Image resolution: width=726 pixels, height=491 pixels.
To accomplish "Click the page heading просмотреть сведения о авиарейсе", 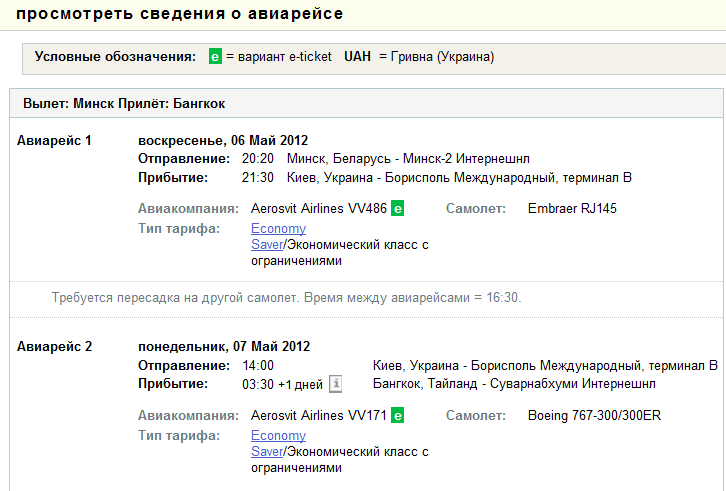I will tap(180, 14).
